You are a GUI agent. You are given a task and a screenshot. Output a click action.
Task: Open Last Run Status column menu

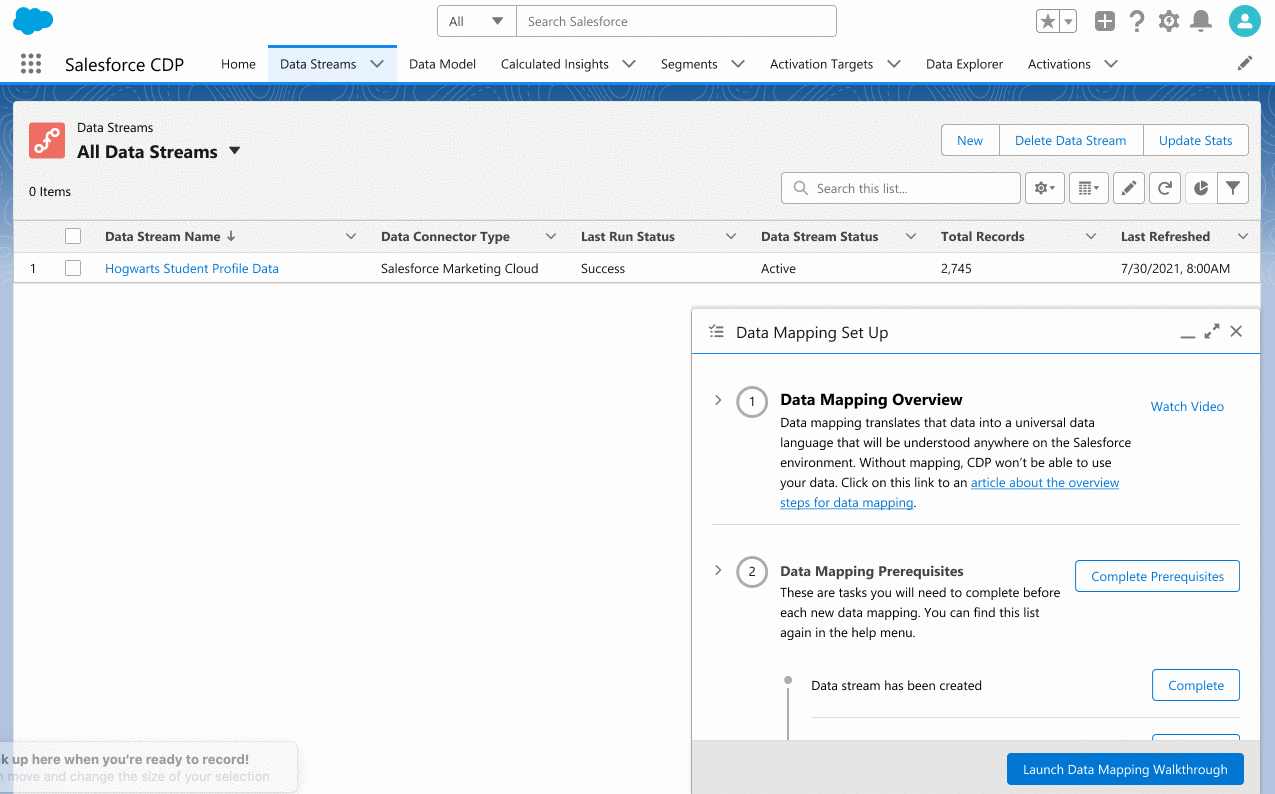coord(731,236)
